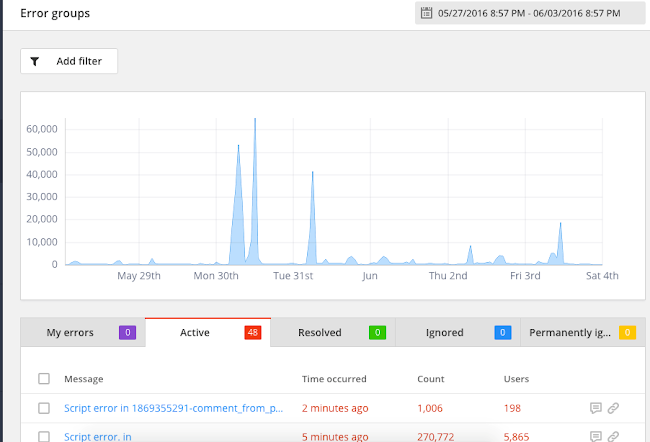This screenshot has width=650, height=442.
Task: Check the box for Script error in 1869355291-comment
Action: coord(44,408)
